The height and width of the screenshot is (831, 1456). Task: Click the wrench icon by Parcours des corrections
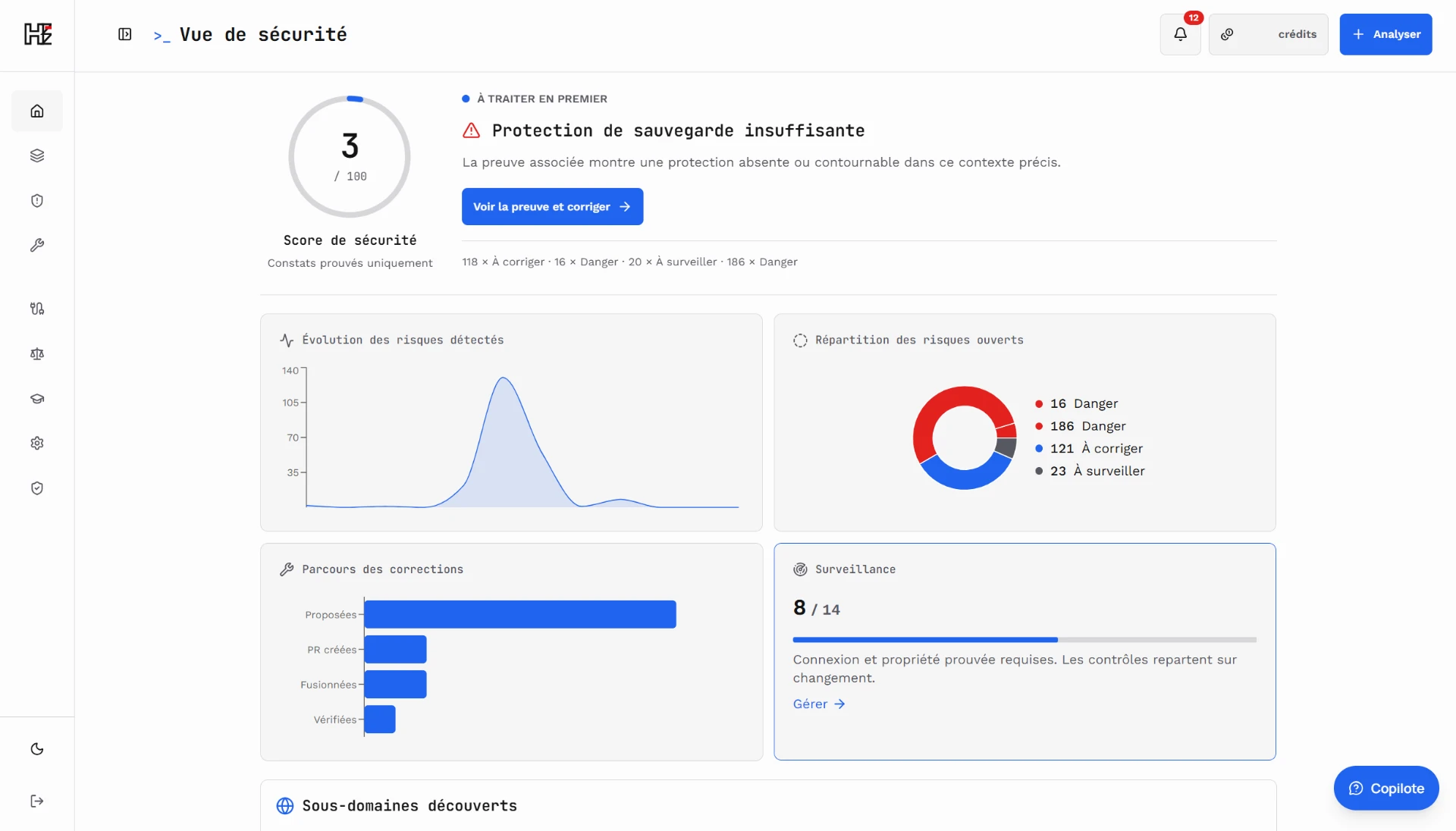[287, 569]
